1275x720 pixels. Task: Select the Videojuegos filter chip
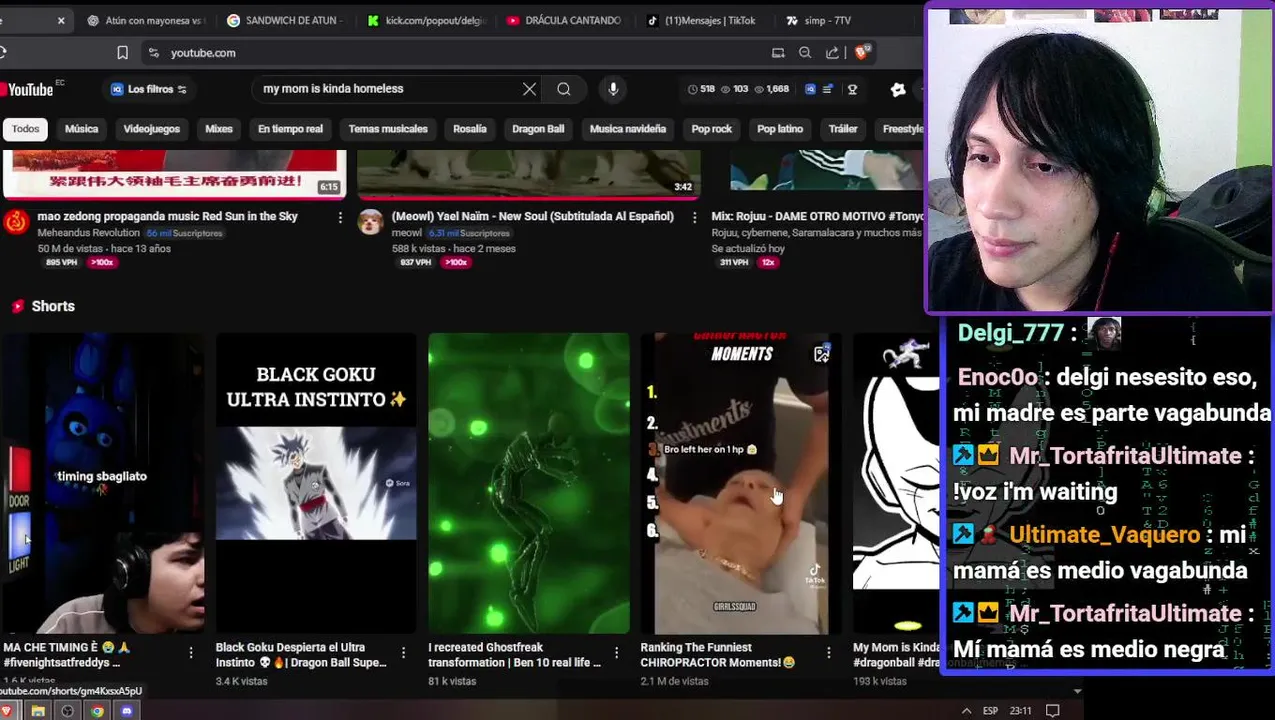pyautogui.click(x=152, y=129)
